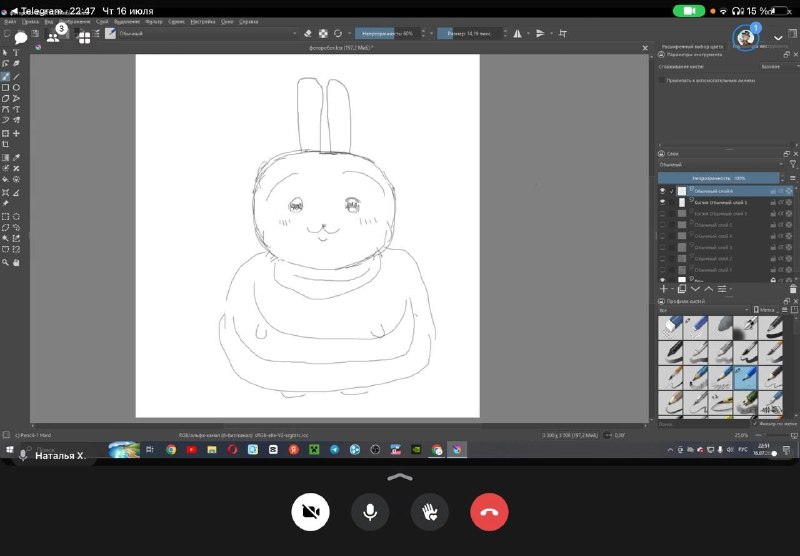This screenshot has width=800, height=556.
Task: Raise hand using the hand icon
Action: coord(430,512)
